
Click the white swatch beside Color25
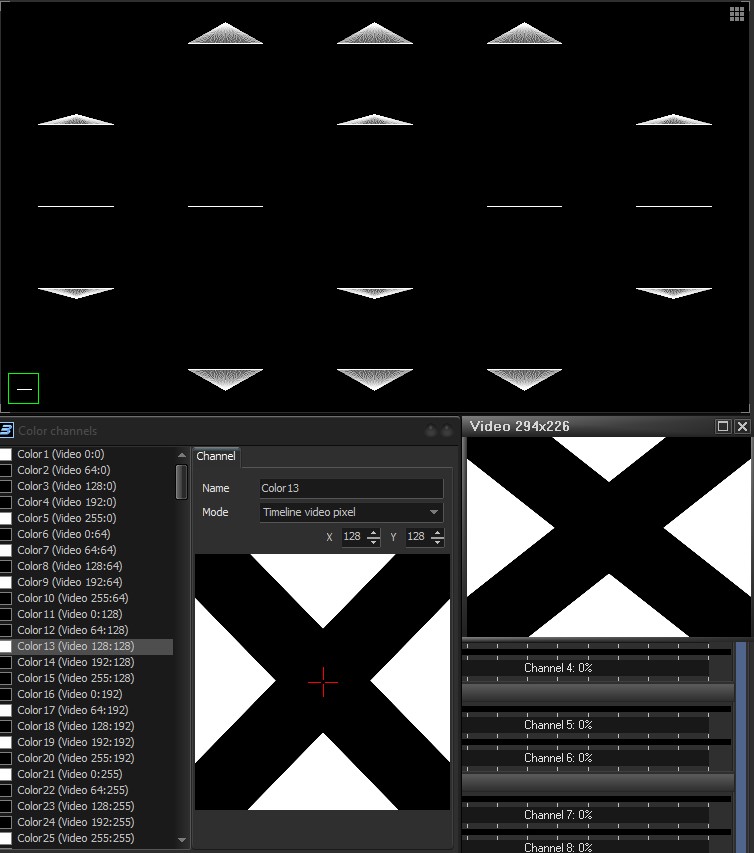(5, 838)
